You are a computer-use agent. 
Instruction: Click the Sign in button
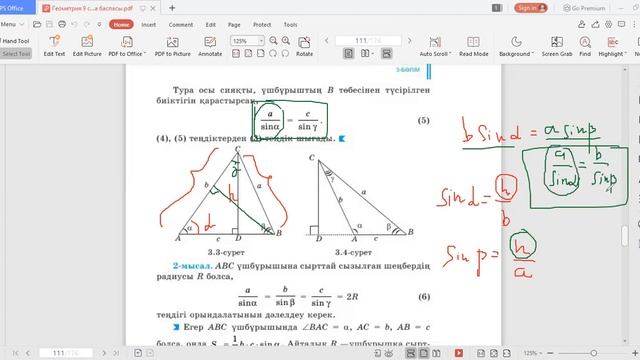(531, 8)
